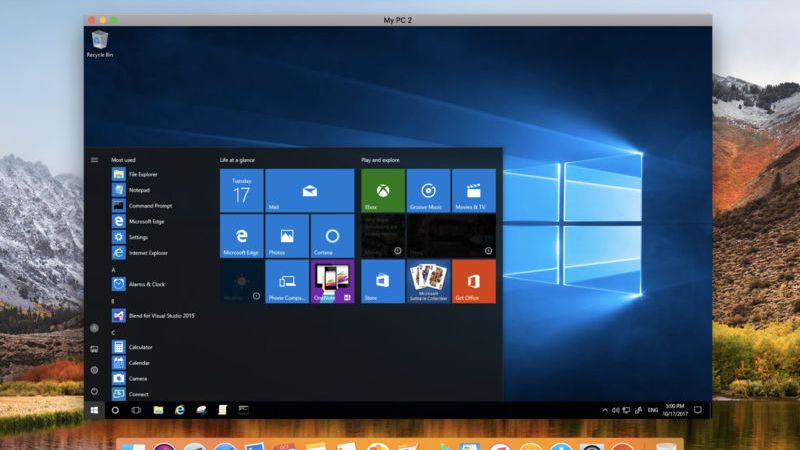The height and width of the screenshot is (450, 800).
Task: Open the Phone Companion tile
Action: 287,281
